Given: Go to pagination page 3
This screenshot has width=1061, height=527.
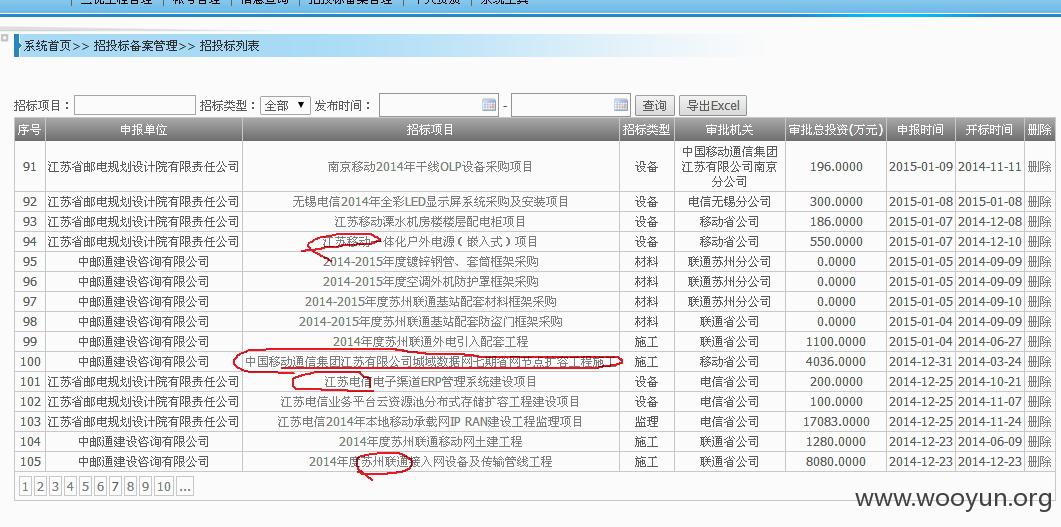Looking at the screenshot, I should pyautogui.click(x=55, y=486).
